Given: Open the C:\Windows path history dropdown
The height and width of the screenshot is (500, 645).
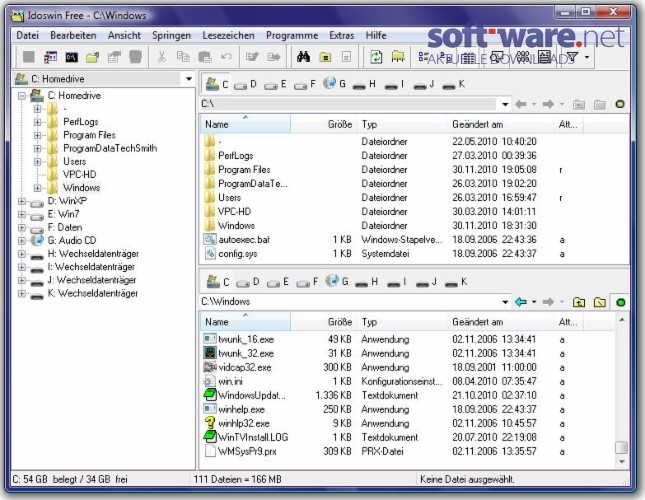Looking at the screenshot, I should click(x=505, y=302).
